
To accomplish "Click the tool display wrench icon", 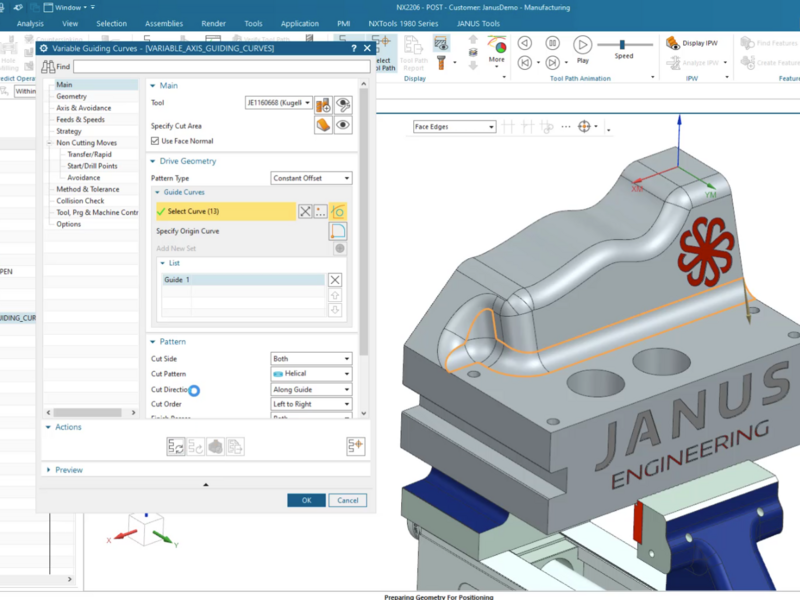I will tap(343, 105).
